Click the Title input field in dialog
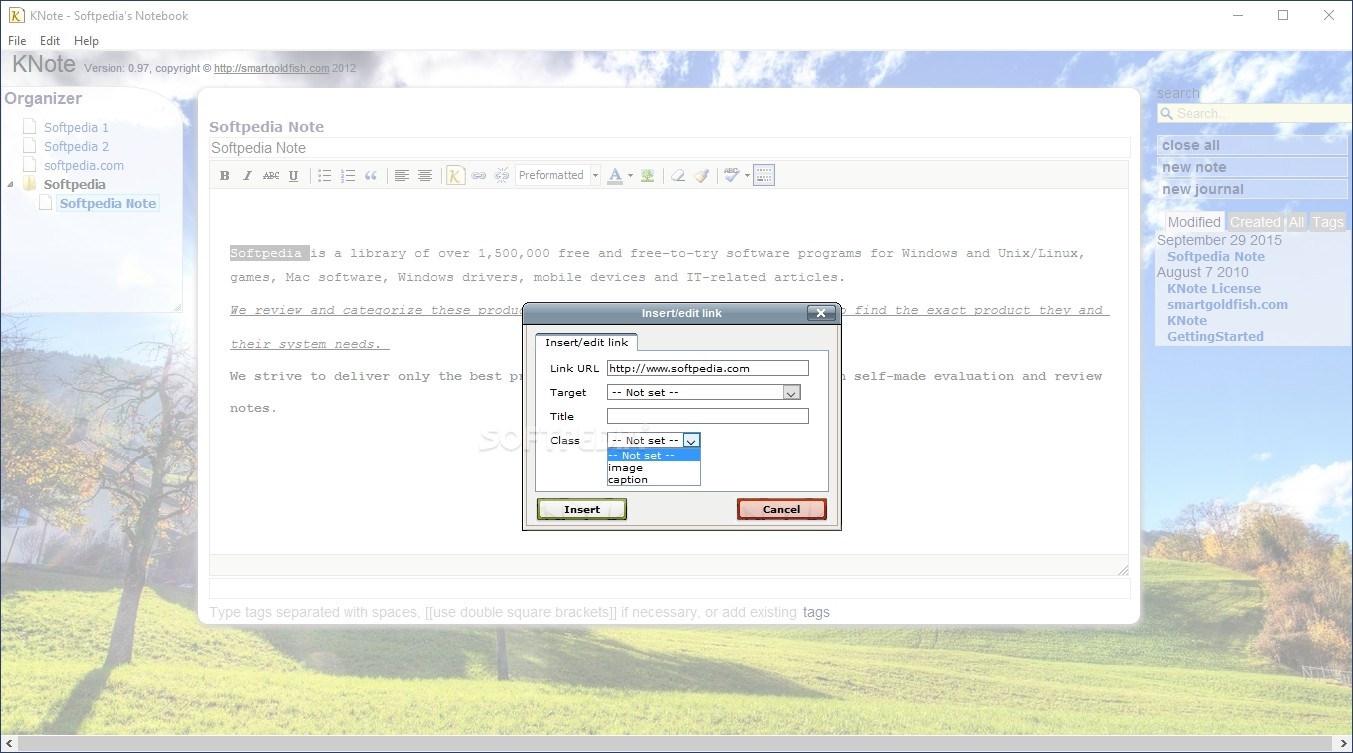The image size is (1353, 753). 708,416
